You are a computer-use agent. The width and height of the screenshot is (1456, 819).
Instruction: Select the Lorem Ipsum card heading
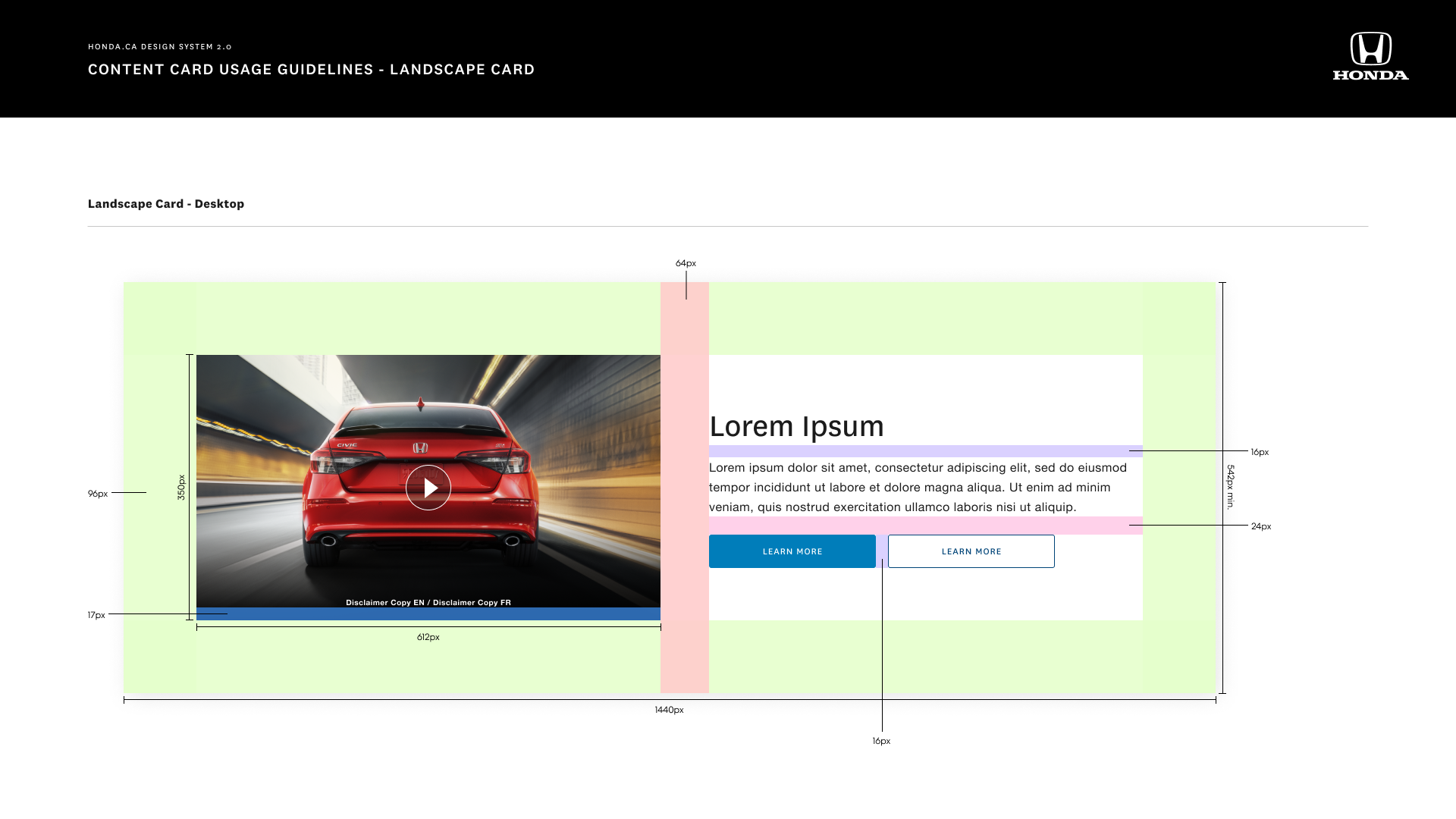point(796,426)
